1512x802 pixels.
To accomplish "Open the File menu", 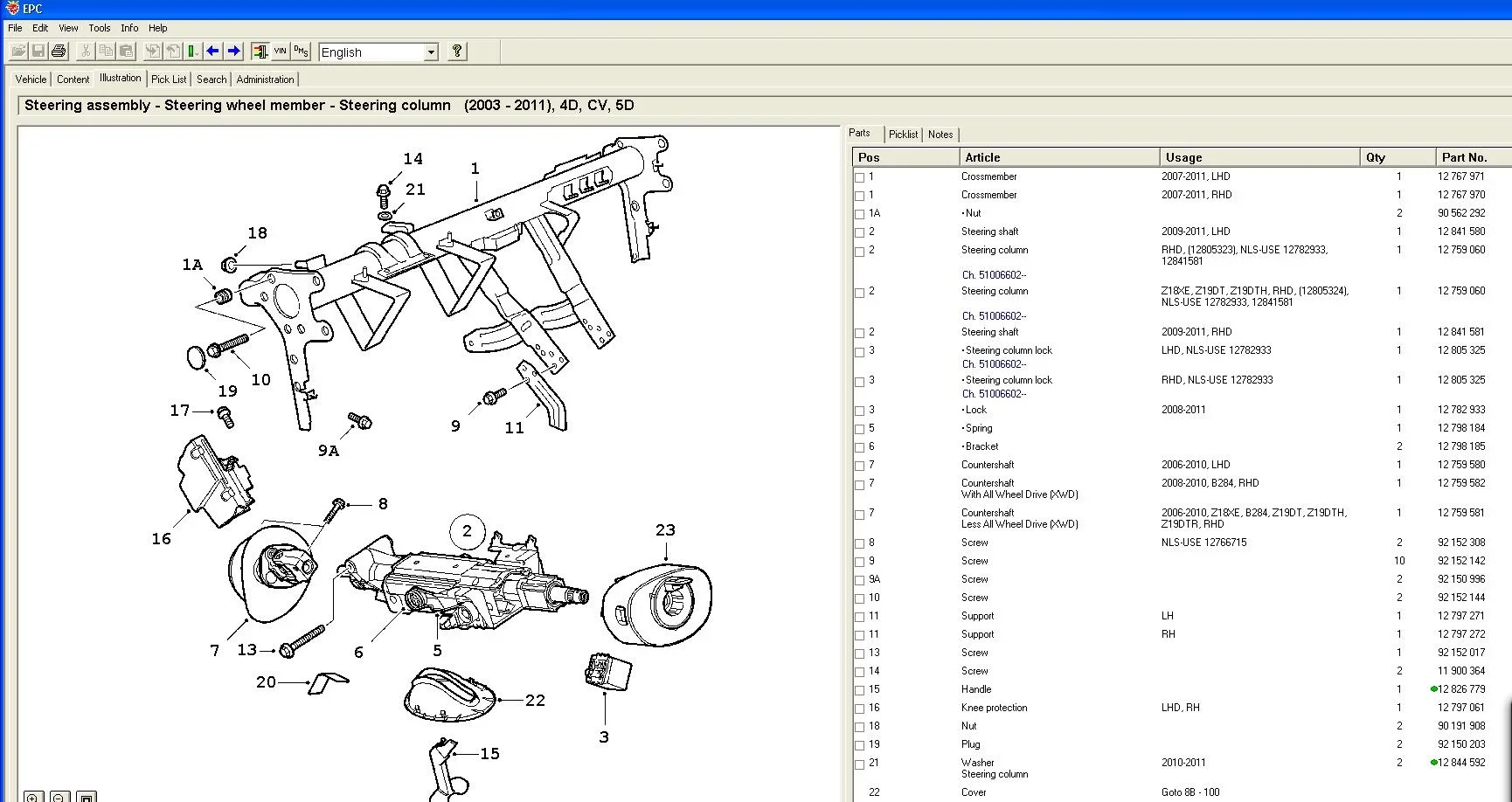I will coord(15,28).
